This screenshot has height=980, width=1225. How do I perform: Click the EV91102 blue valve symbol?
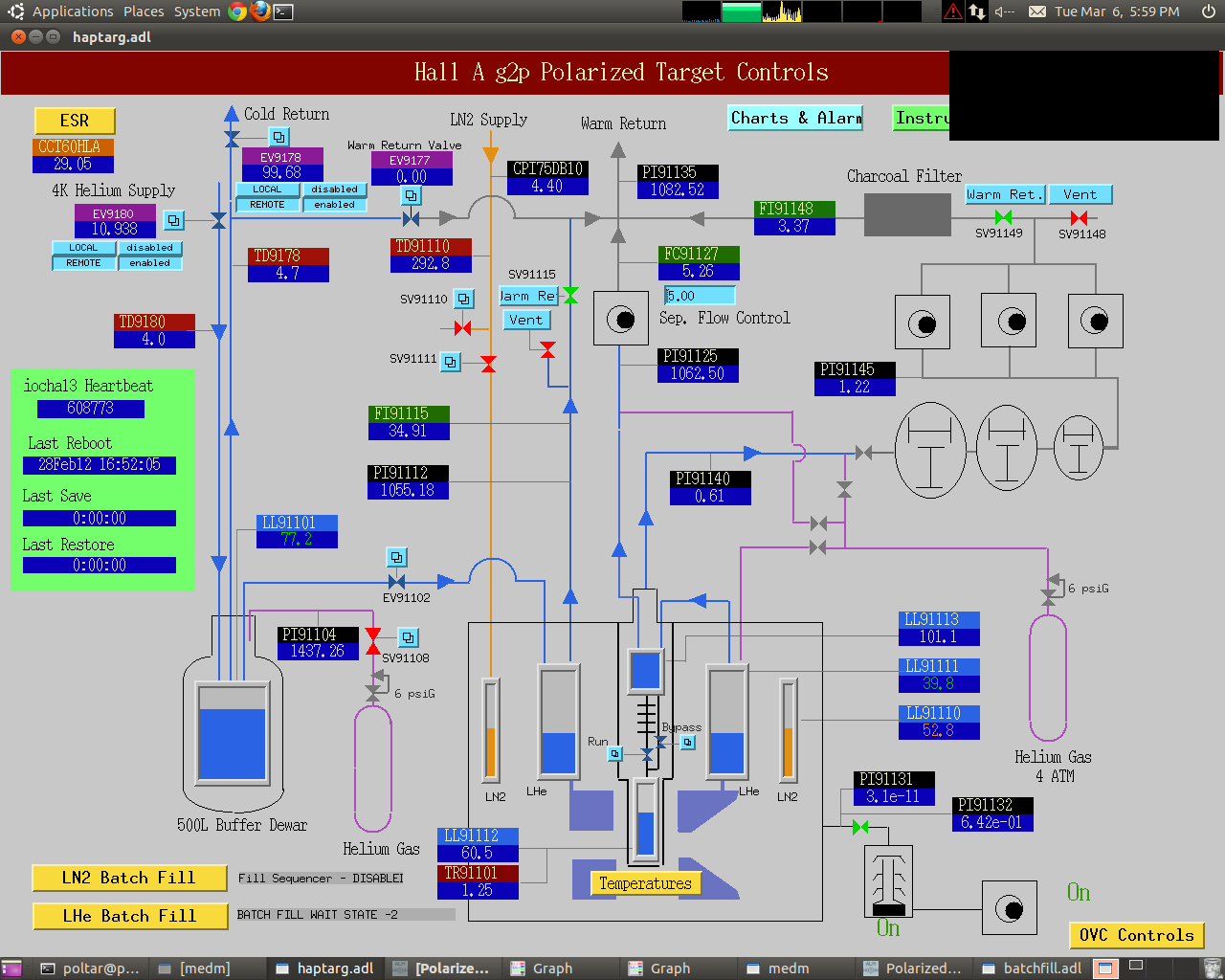396,582
